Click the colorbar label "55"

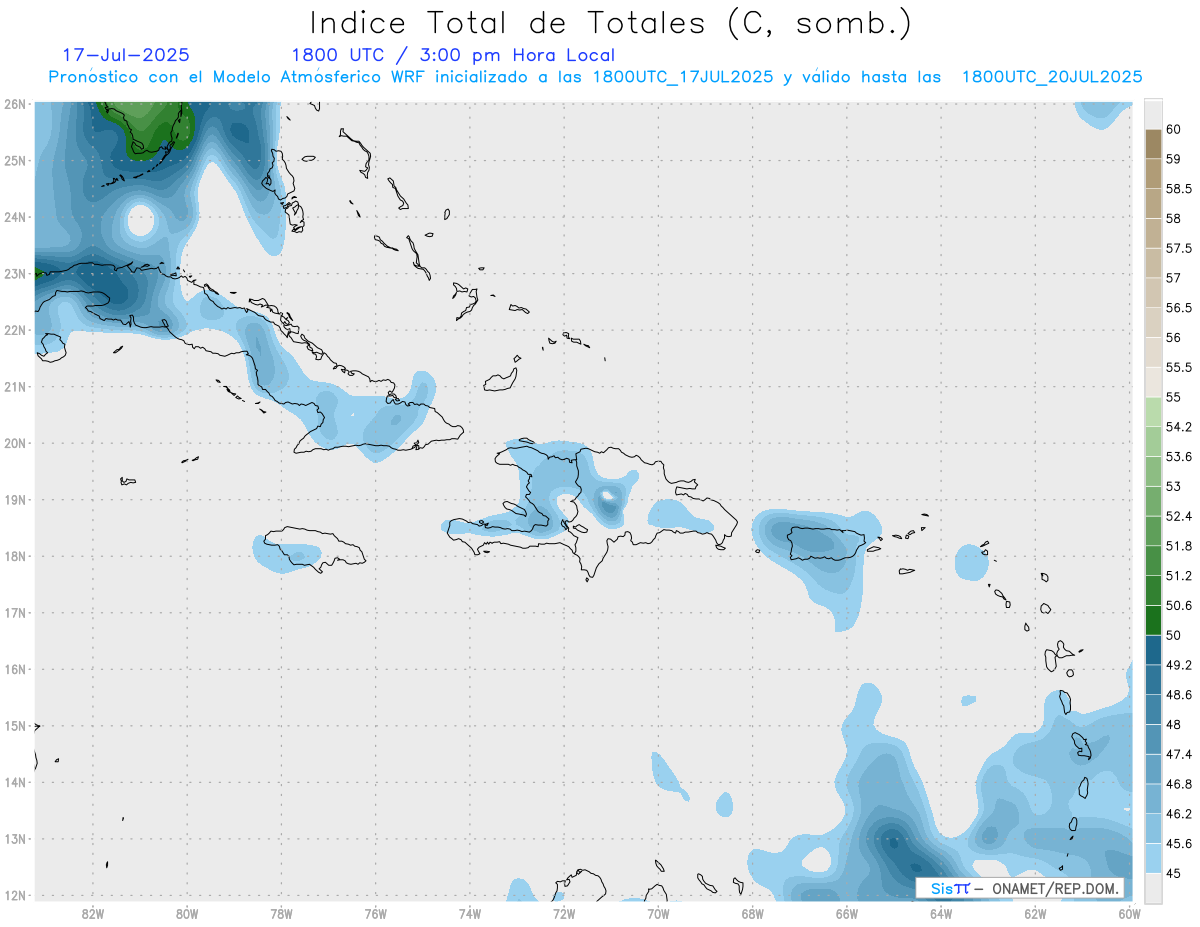click(1173, 397)
